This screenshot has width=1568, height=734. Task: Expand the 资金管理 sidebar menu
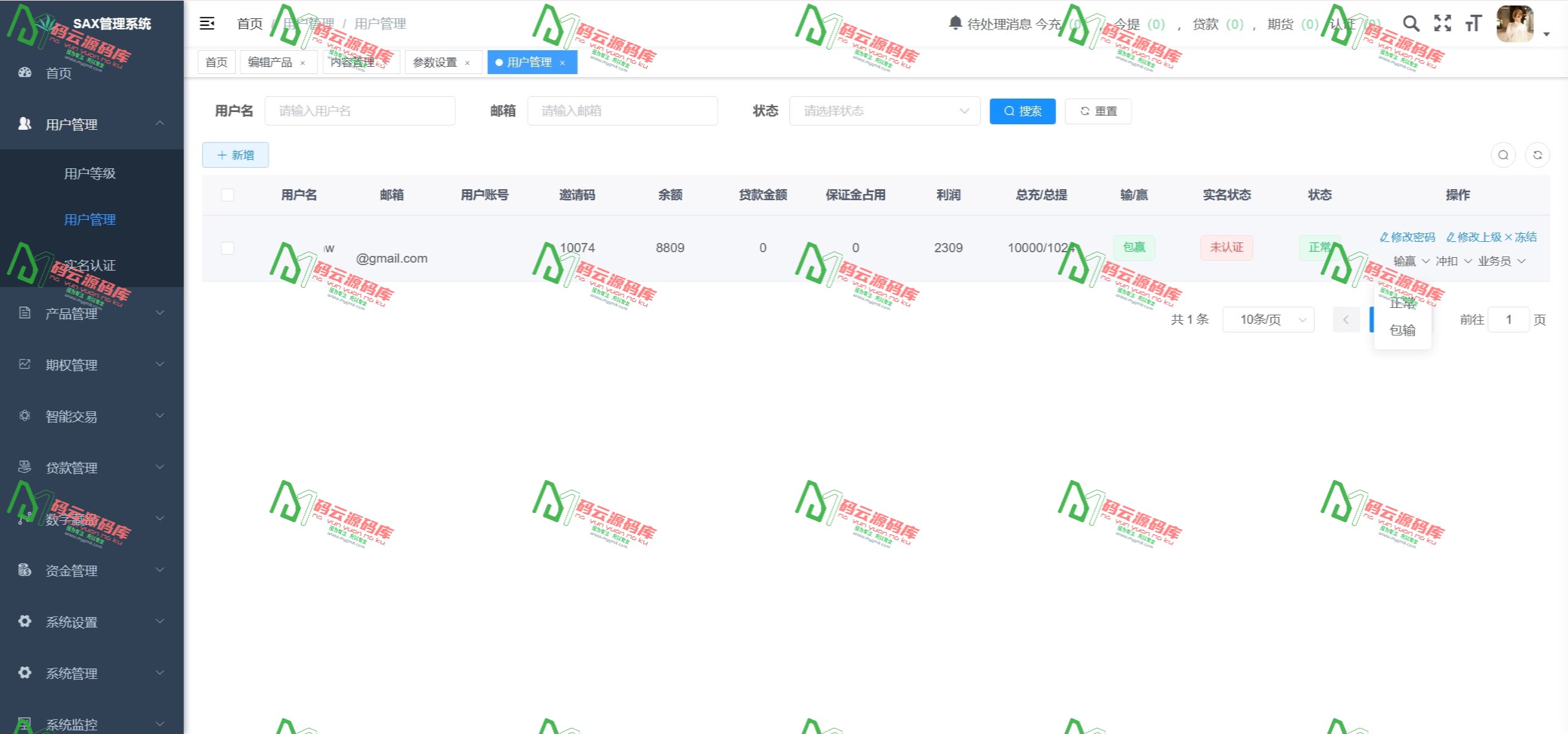160,570
